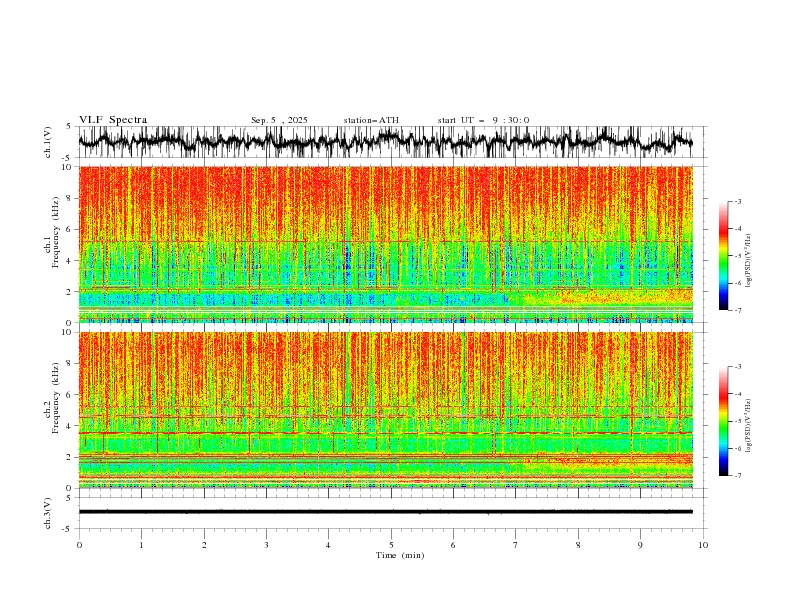This screenshot has width=792, height=612.
Task: Click the ch.1 frequency axis "8" tick label
Action: tap(70, 198)
